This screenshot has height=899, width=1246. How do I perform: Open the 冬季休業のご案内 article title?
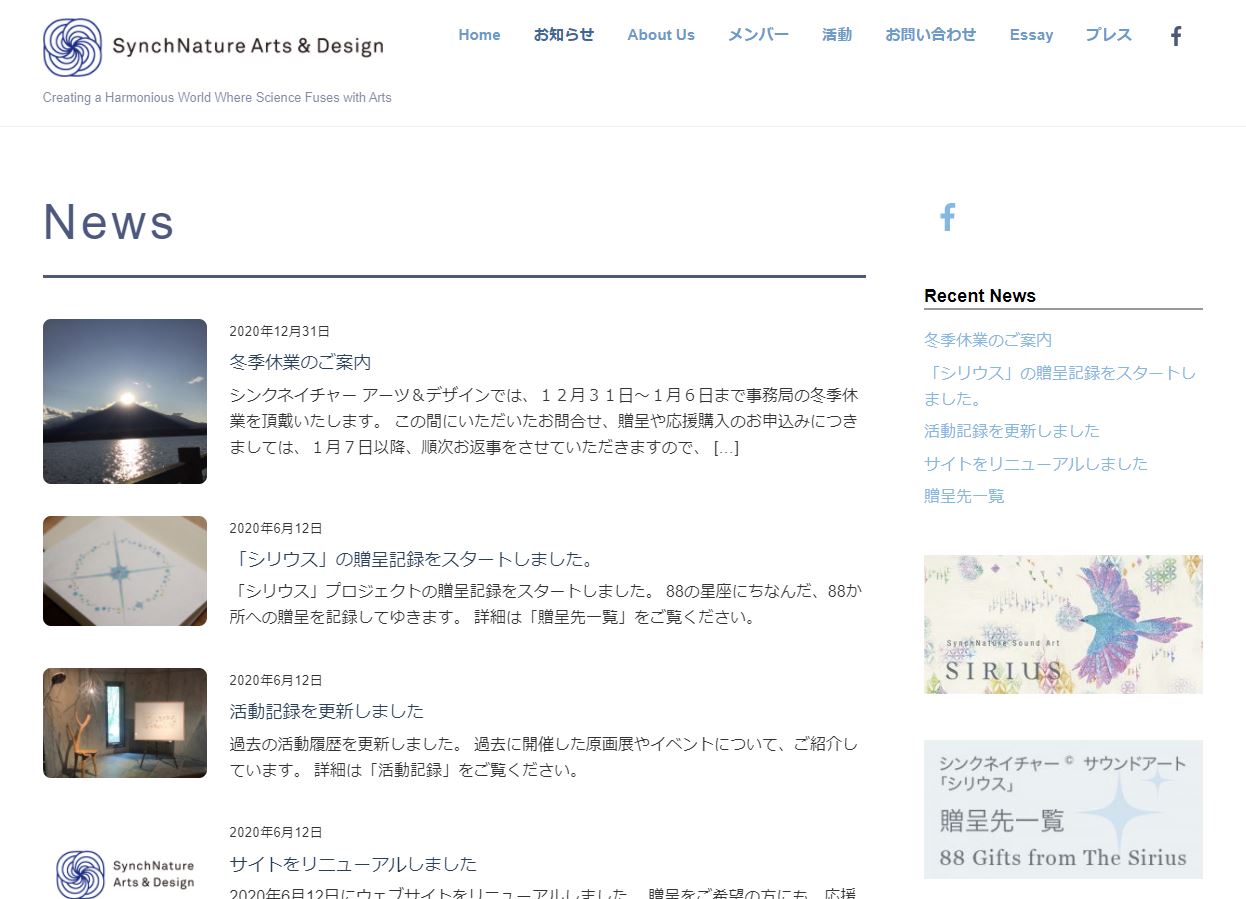(x=300, y=362)
